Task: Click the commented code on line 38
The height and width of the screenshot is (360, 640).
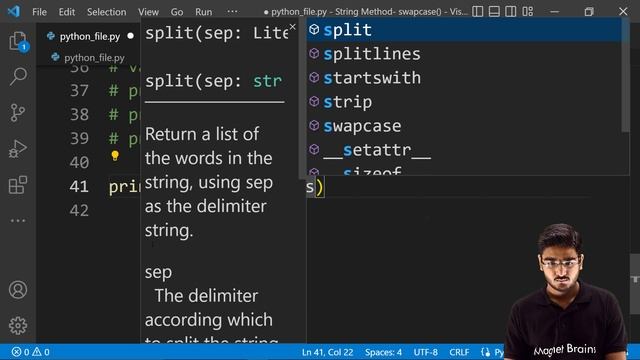Action: (124, 114)
